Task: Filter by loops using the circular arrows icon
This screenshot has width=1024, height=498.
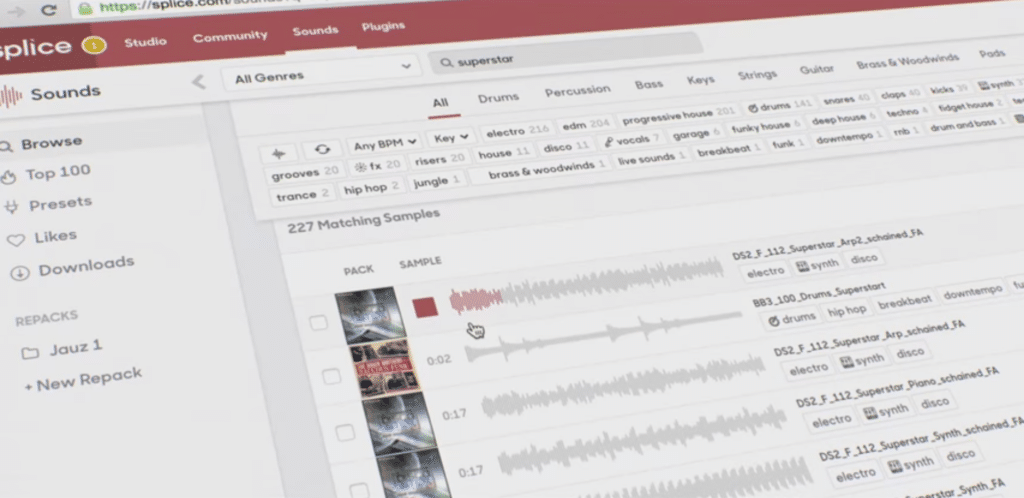Action: tap(322, 149)
